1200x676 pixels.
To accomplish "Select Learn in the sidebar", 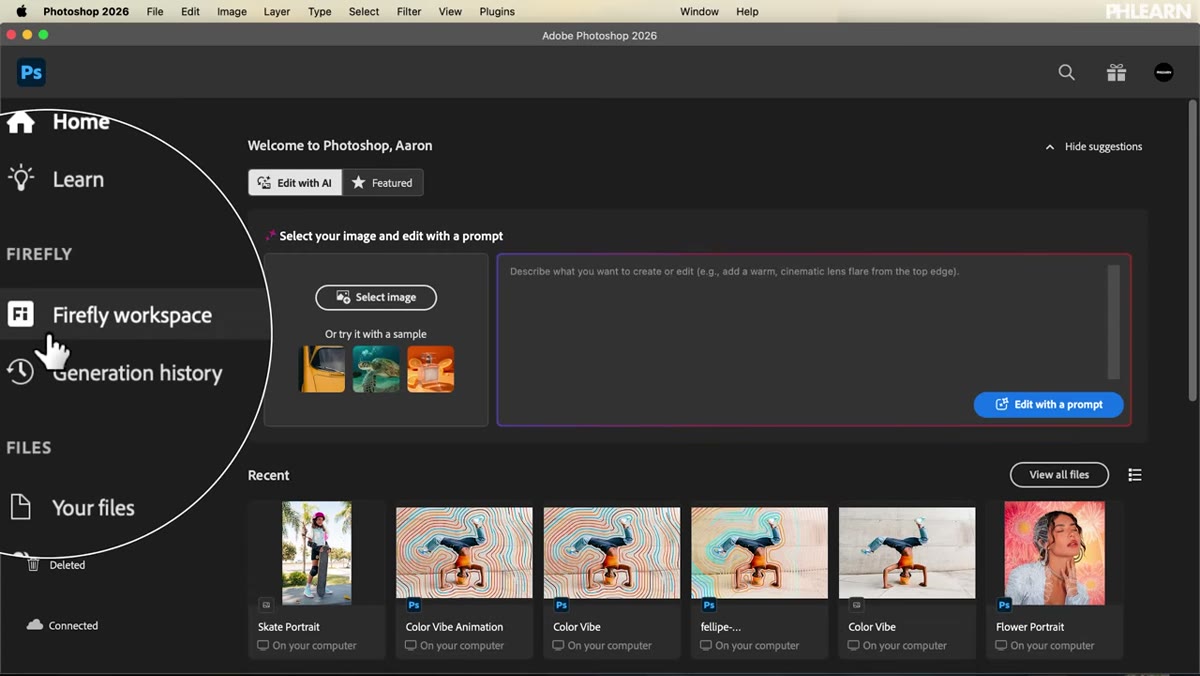I will (78, 179).
